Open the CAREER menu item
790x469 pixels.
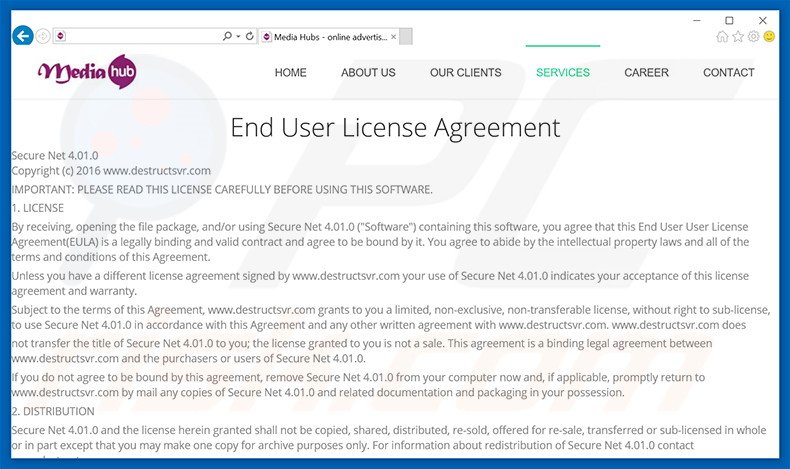tap(646, 73)
